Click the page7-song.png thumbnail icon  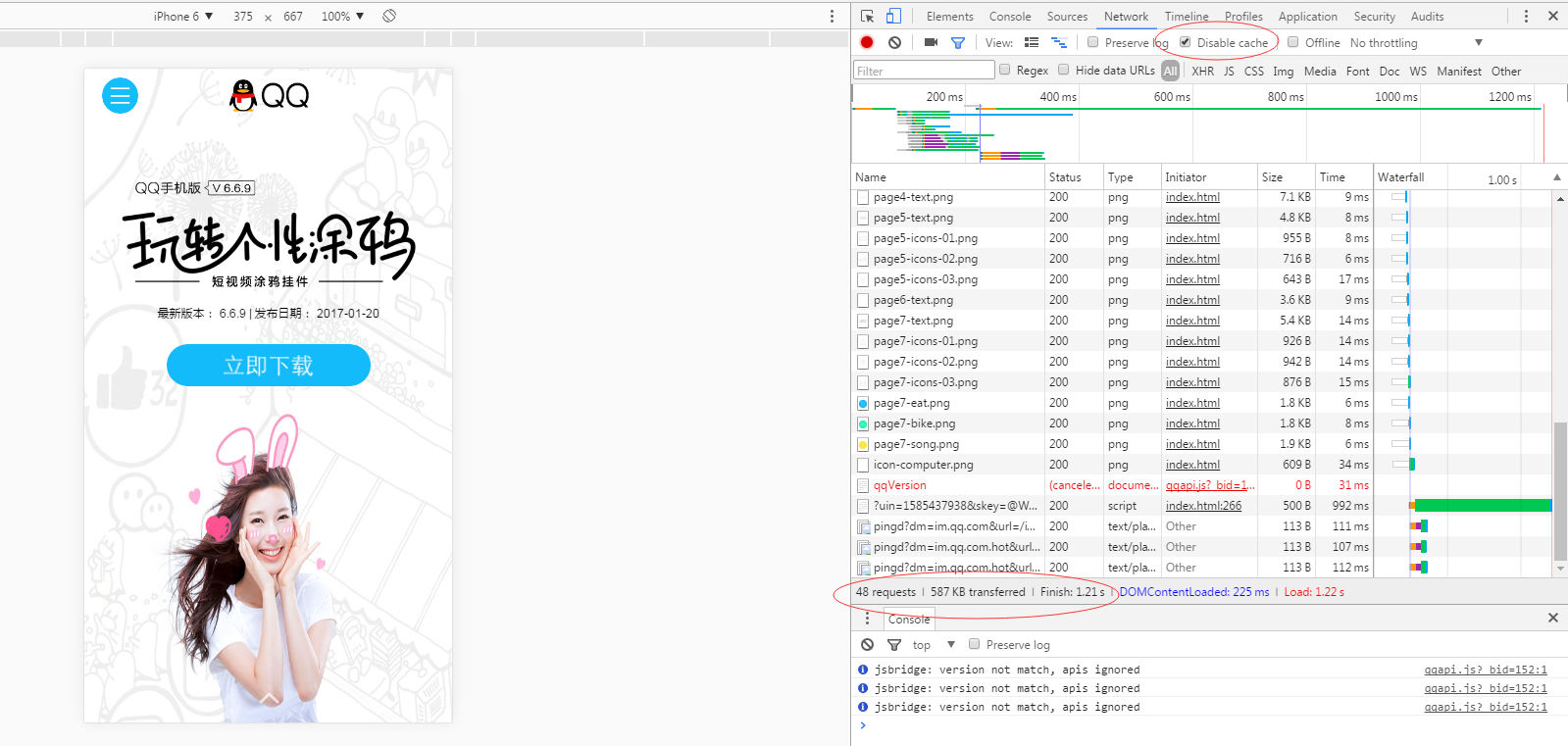coord(863,444)
